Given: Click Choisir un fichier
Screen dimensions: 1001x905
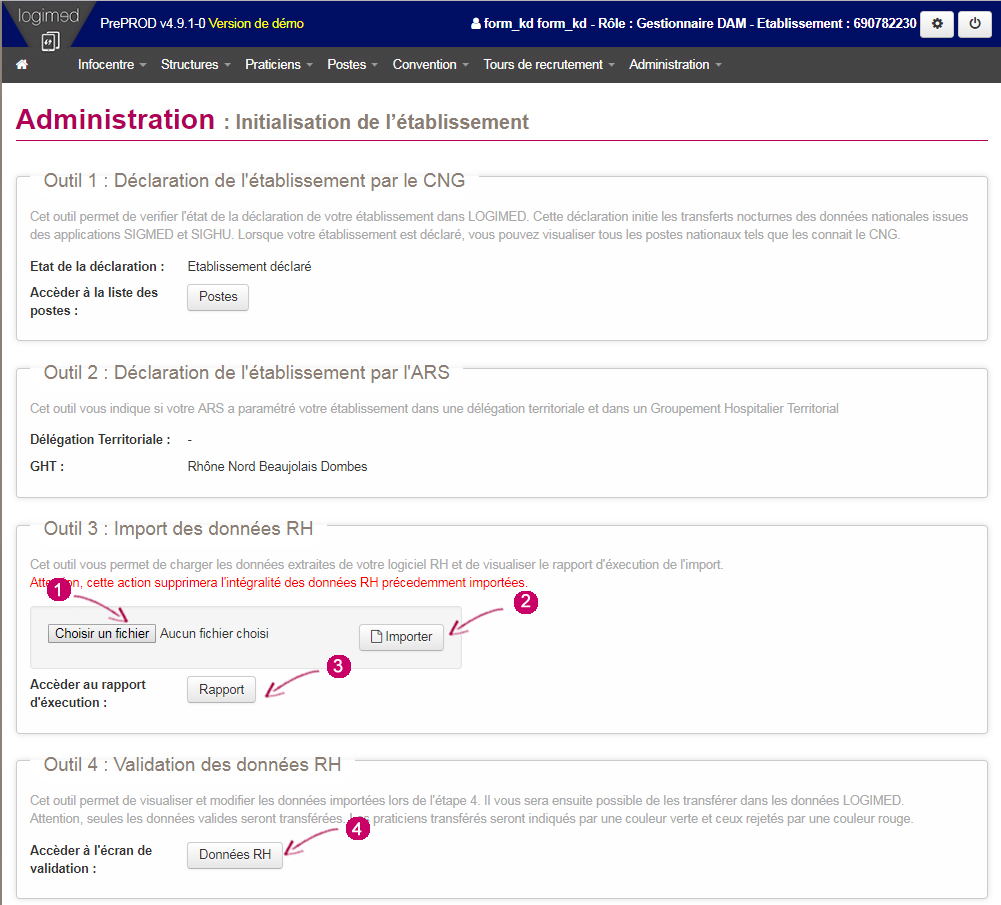Looking at the screenshot, I should (102, 633).
